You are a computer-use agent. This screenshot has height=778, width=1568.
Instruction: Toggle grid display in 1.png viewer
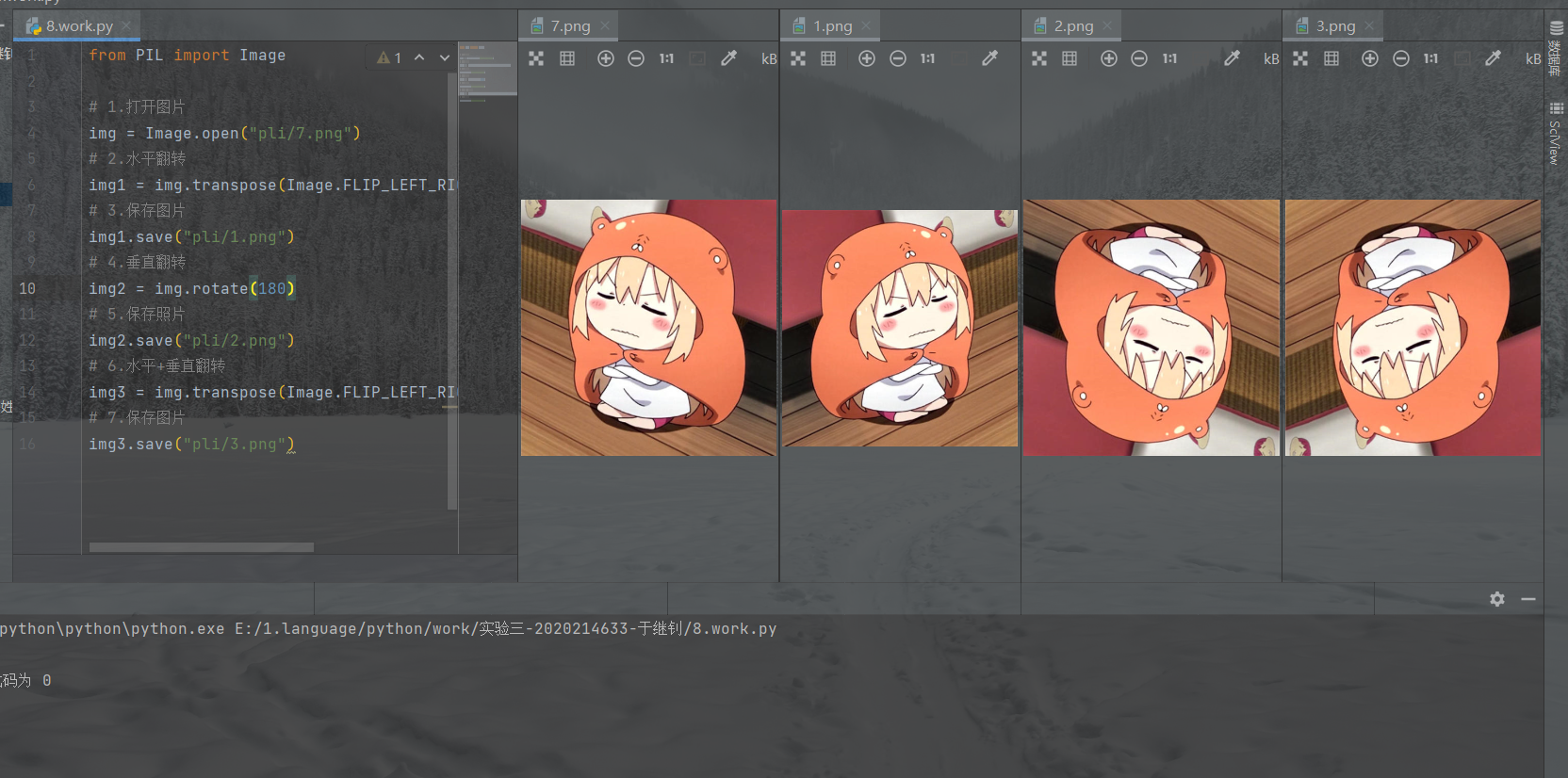[828, 58]
